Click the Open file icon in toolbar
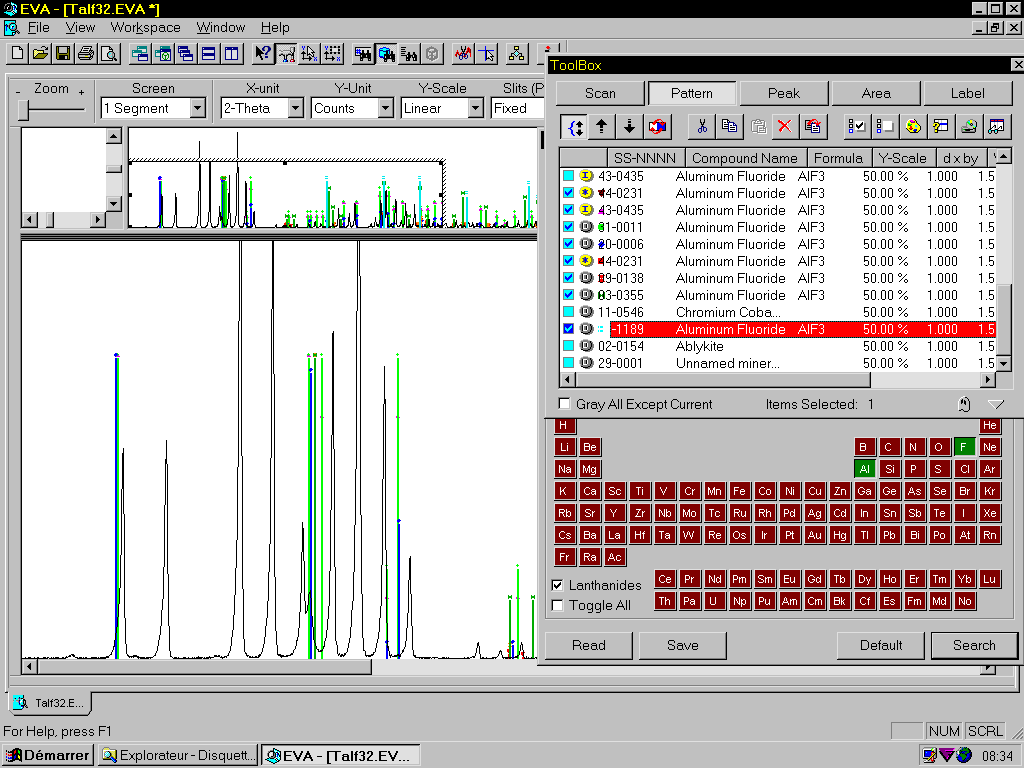This screenshot has height=768, width=1024. [x=40, y=53]
